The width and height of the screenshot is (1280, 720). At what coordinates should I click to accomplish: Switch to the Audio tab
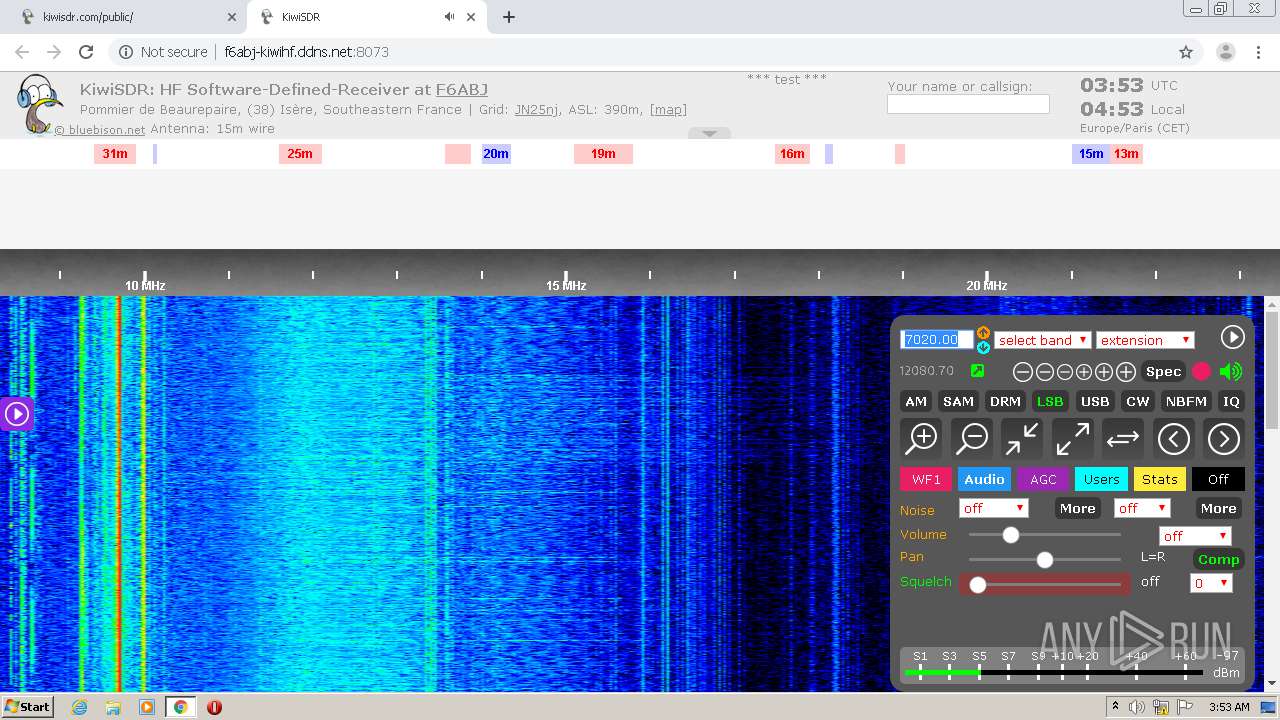[984, 479]
